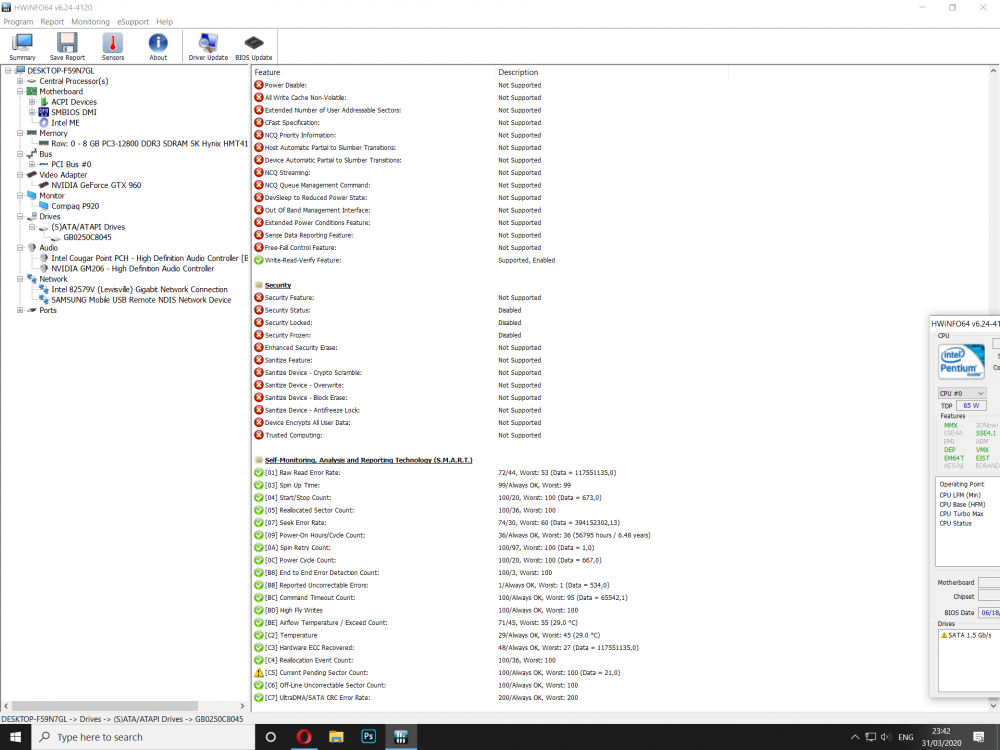Collapse the DESKTOP-F59N7GL root node

8,71
